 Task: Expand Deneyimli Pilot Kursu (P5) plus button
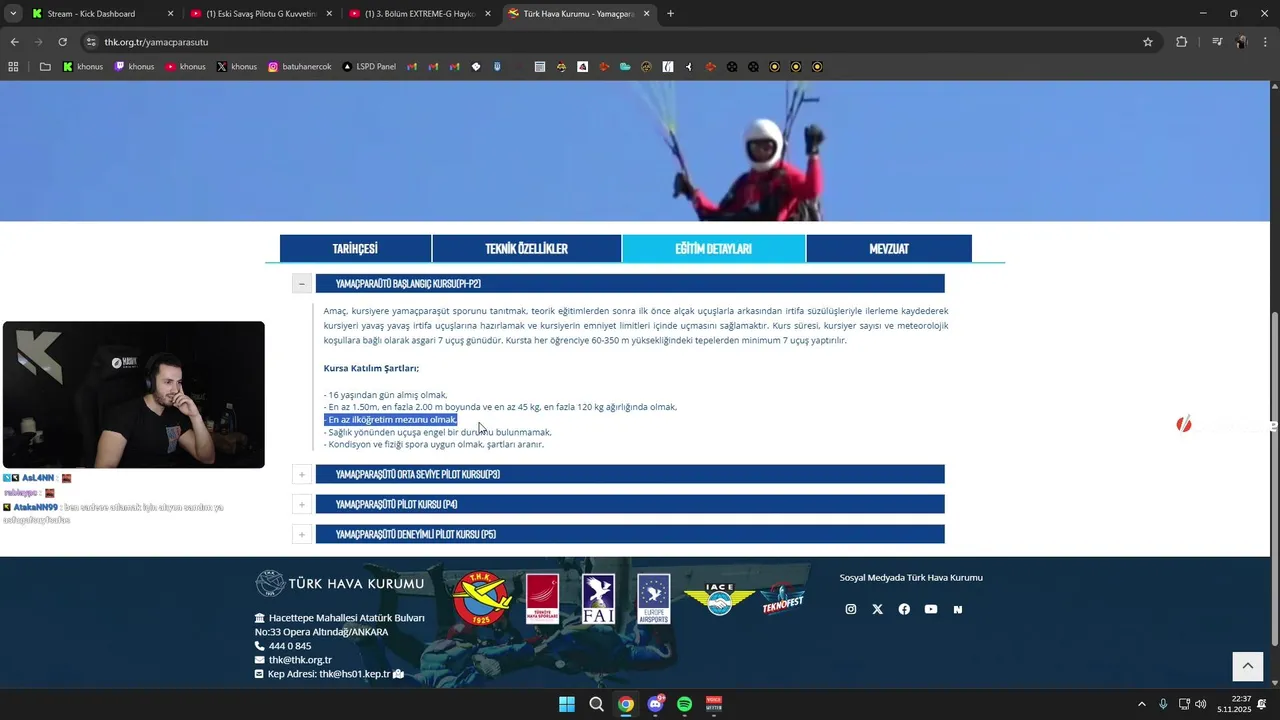click(x=302, y=534)
